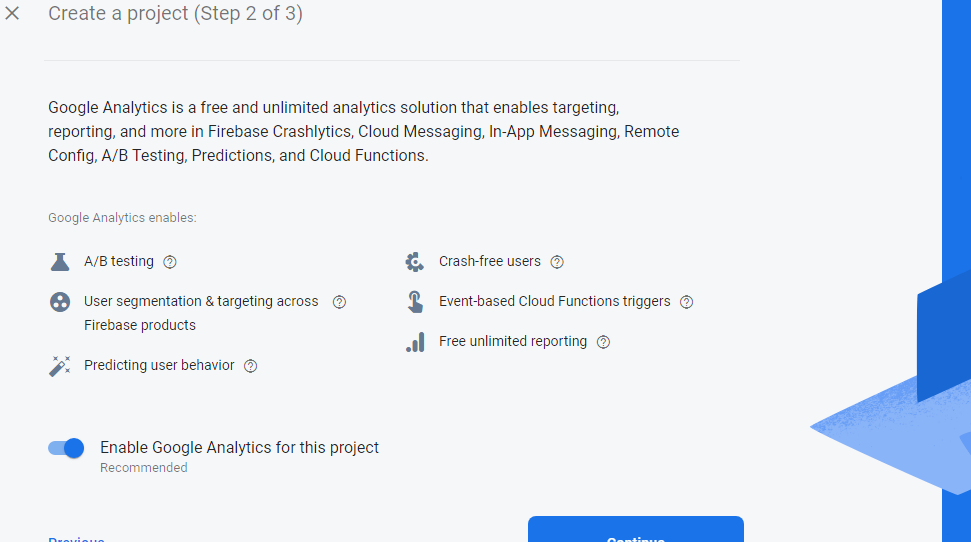
Task: Click 'Enable Google Analytics for this project' label
Action: point(239,447)
